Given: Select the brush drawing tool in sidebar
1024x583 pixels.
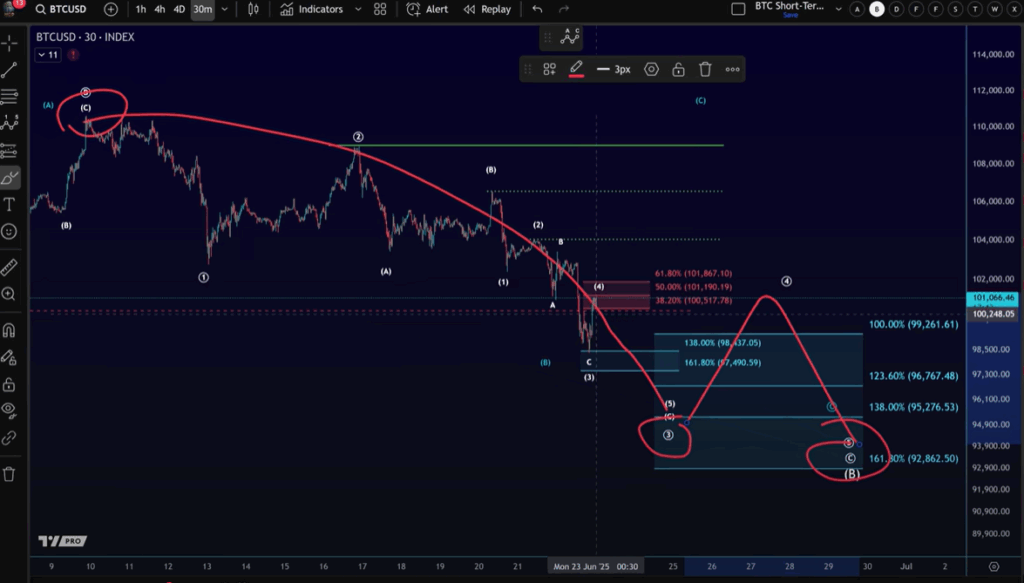Looking at the screenshot, I should coord(9,178).
